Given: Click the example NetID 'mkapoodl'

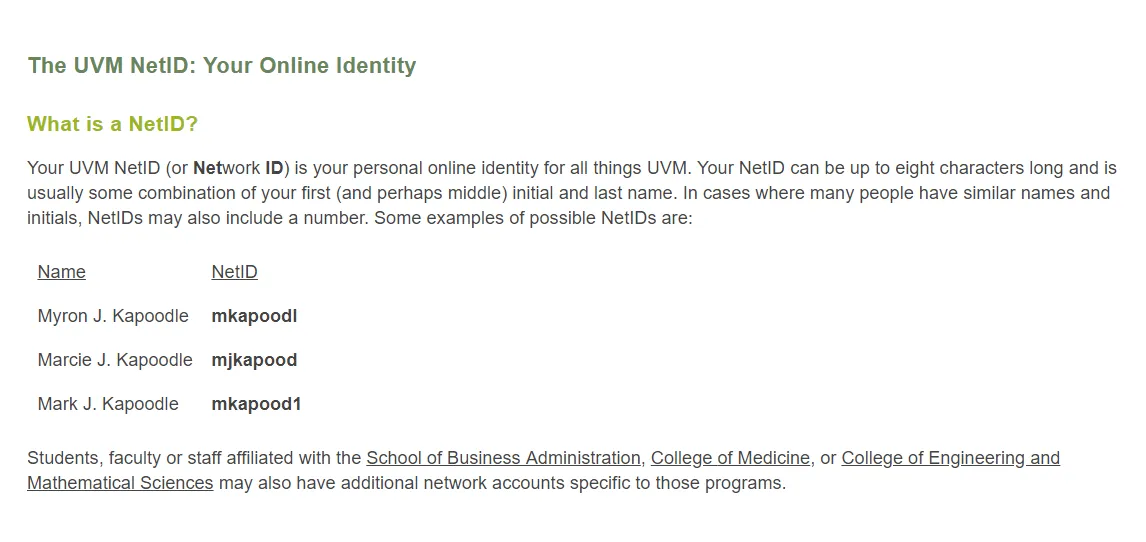Looking at the screenshot, I should pyautogui.click(x=254, y=316).
